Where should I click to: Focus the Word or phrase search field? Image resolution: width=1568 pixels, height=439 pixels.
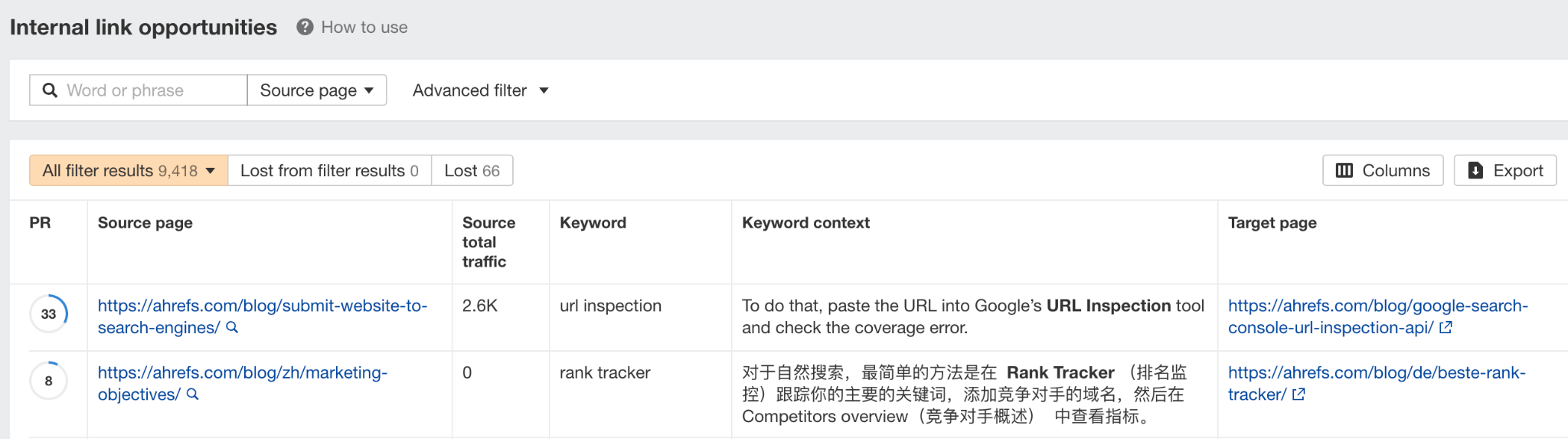[153, 90]
